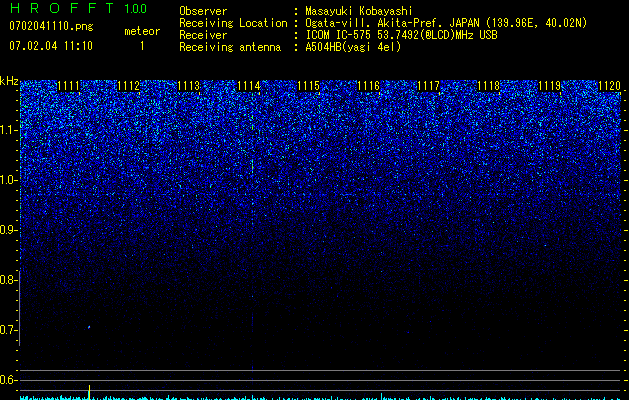Click the Receiving antenna label
This screenshot has height=400, width=629.
click(230, 47)
